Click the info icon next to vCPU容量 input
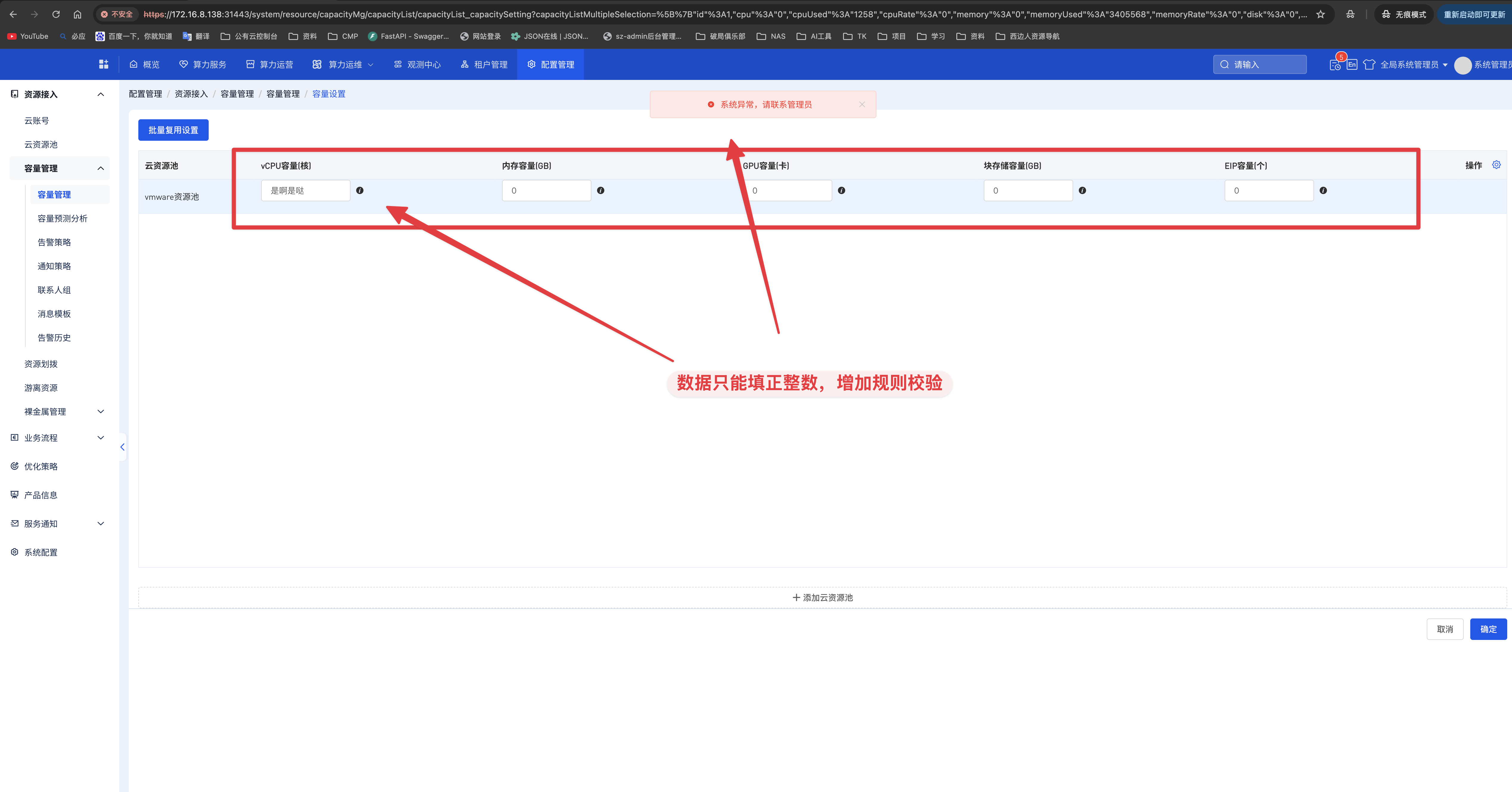The width and height of the screenshot is (1512, 792). [x=360, y=190]
